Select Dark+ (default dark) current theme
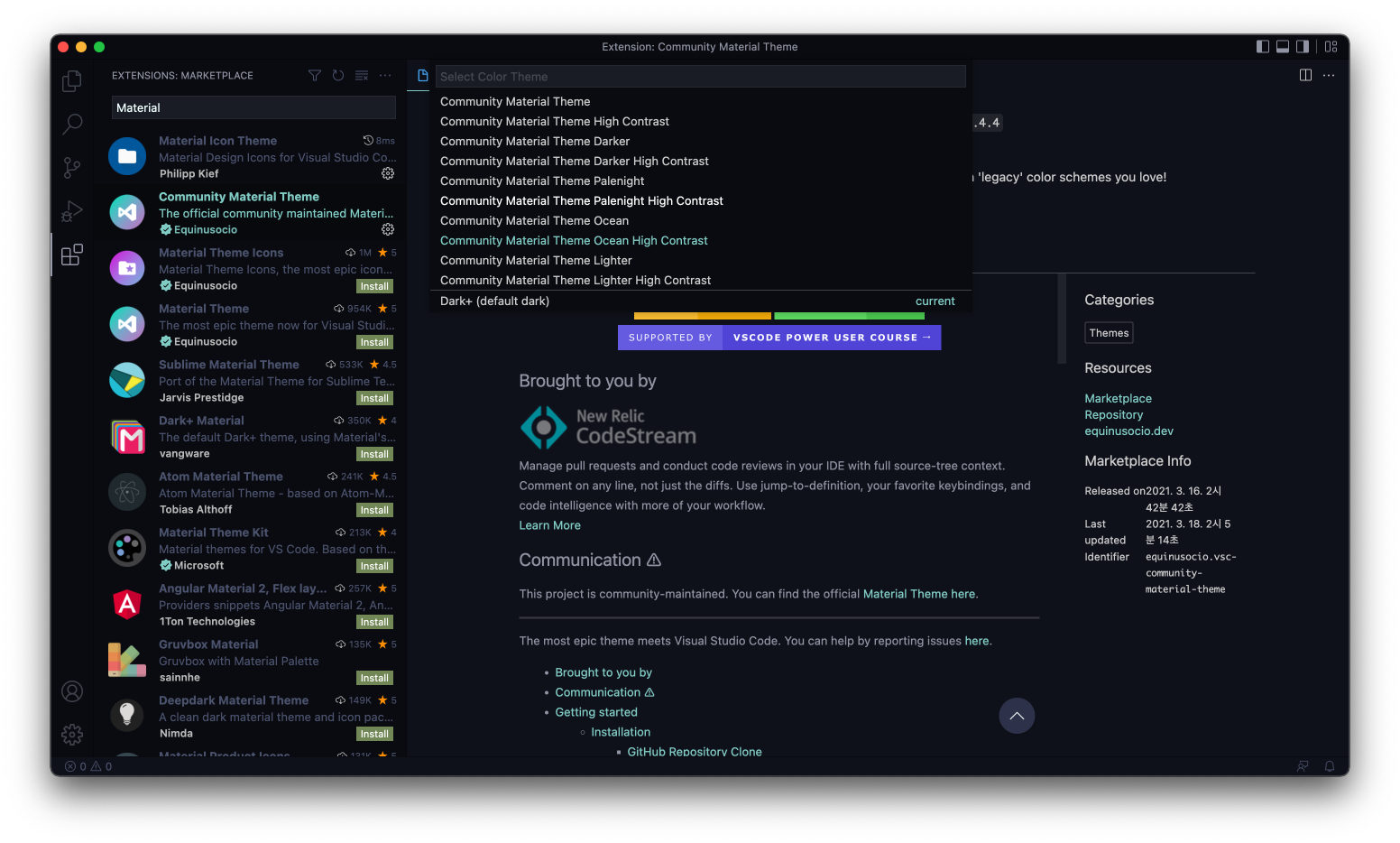The height and width of the screenshot is (843, 1400). [701, 301]
